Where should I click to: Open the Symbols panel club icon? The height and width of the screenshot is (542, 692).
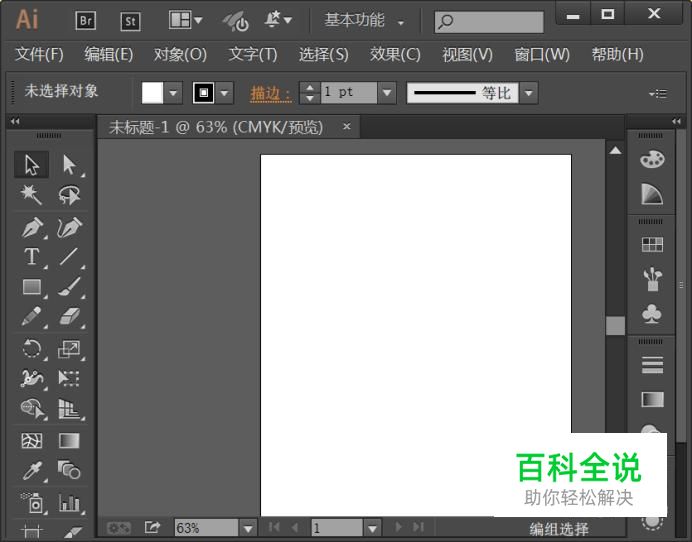point(652,314)
